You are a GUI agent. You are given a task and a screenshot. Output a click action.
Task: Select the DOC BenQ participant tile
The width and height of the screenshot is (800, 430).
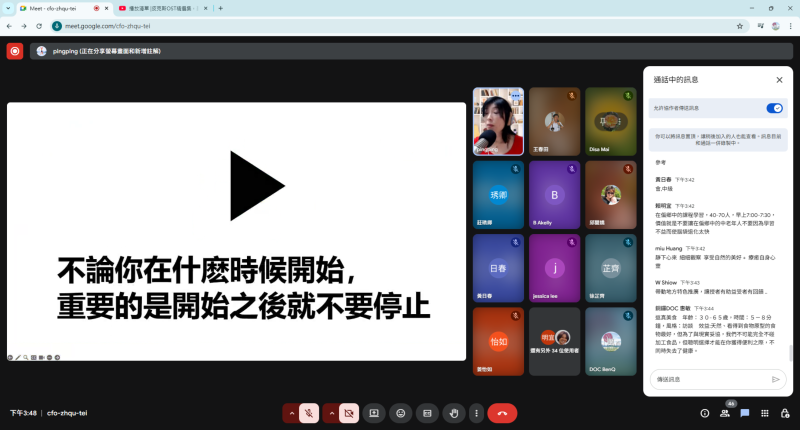tap(611, 342)
